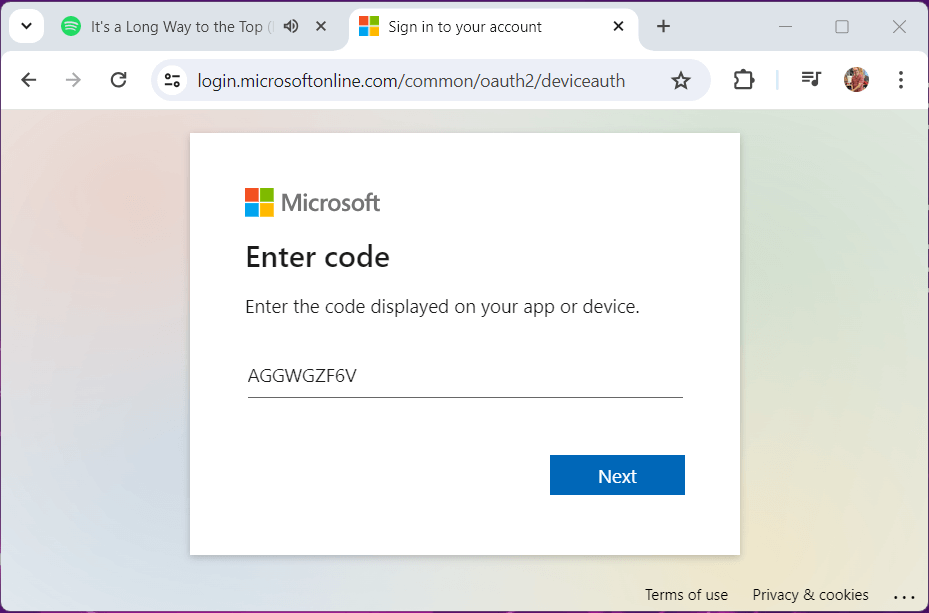The image size is (929, 613).
Task: Switch to the It's a Long Way to the Top tab
Action: pyautogui.click(x=176, y=27)
